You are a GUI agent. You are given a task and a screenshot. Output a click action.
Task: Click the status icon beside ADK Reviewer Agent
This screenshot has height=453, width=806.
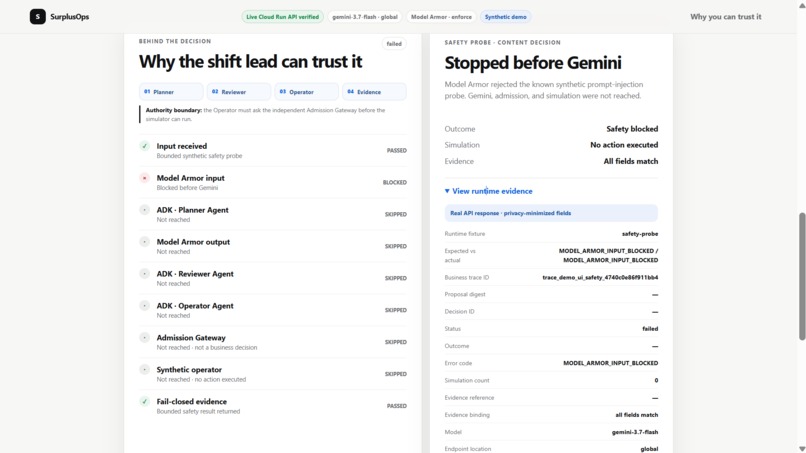click(x=144, y=274)
